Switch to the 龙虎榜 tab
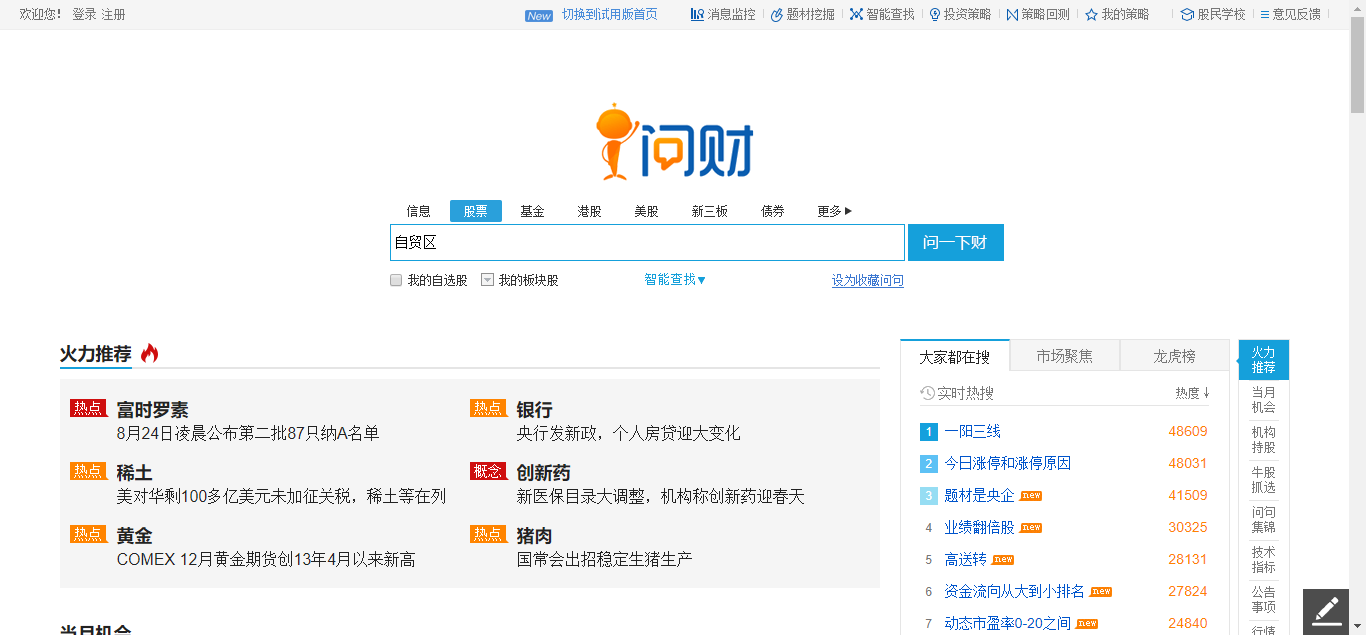 pyautogui.click(x=1174, y=356)
